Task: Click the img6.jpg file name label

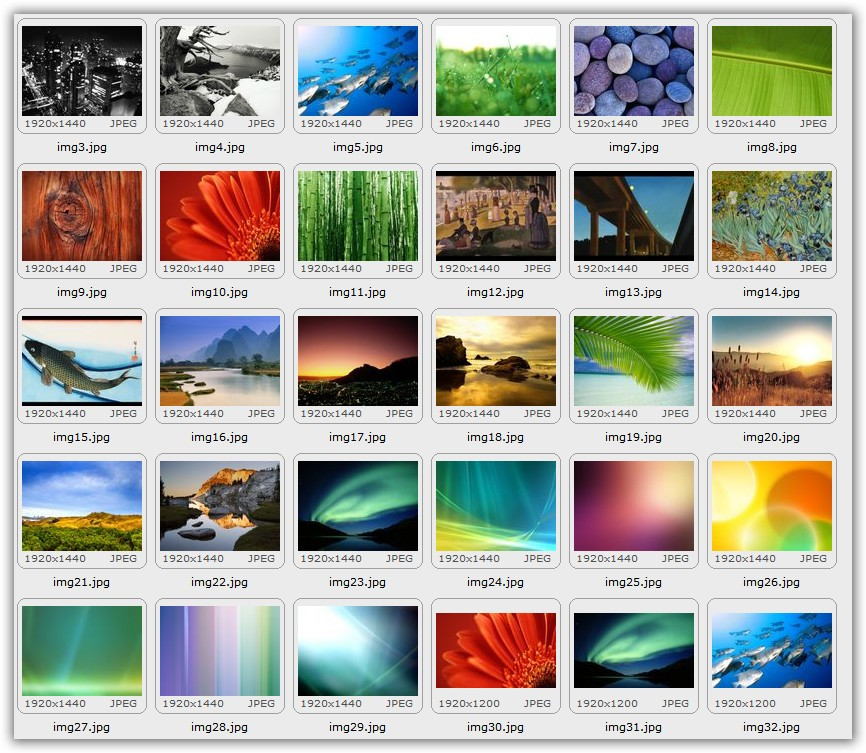Action: pos(496,148)
